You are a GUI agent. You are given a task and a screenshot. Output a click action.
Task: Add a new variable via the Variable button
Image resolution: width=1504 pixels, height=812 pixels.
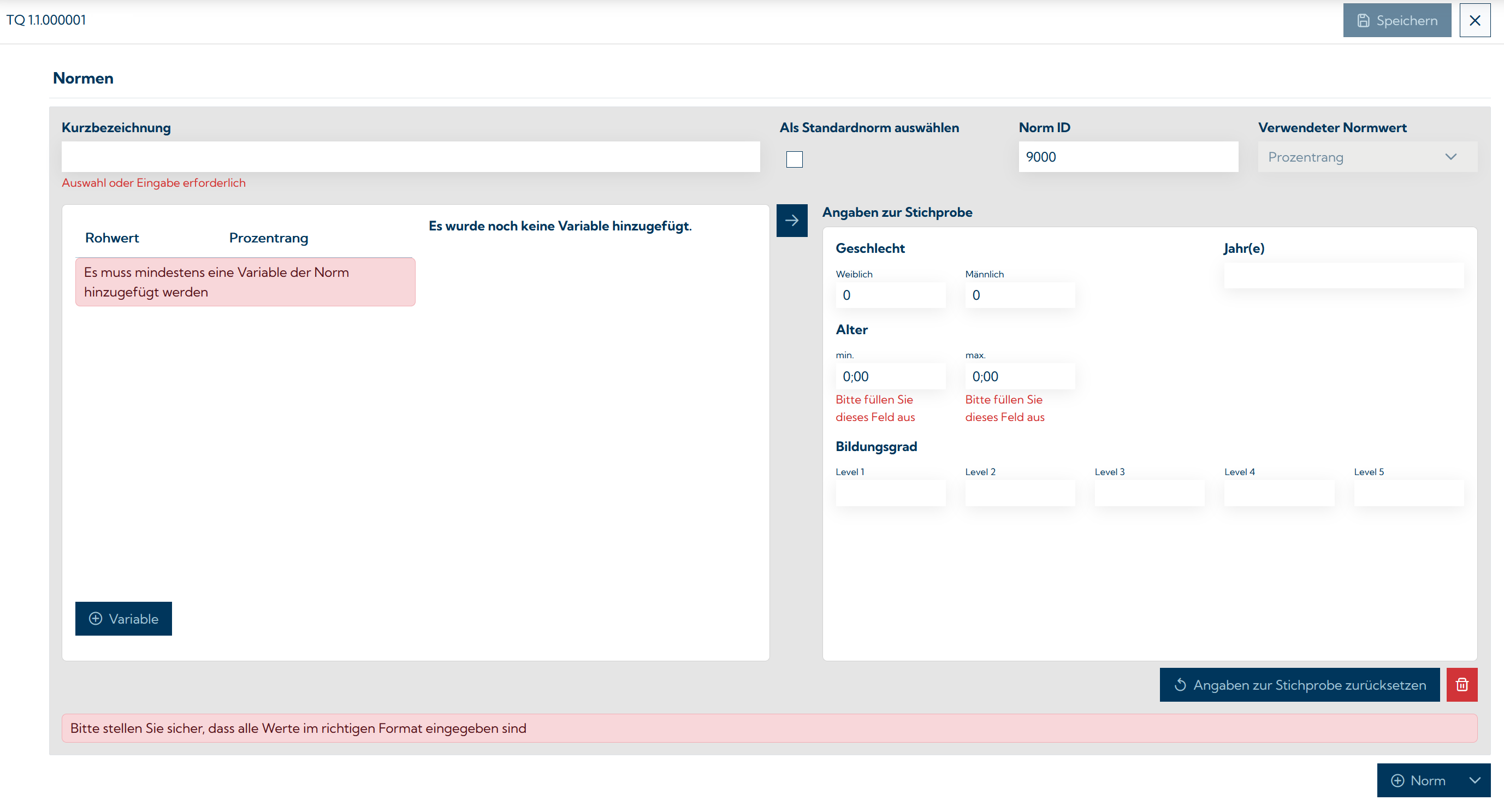coord(123,618)
